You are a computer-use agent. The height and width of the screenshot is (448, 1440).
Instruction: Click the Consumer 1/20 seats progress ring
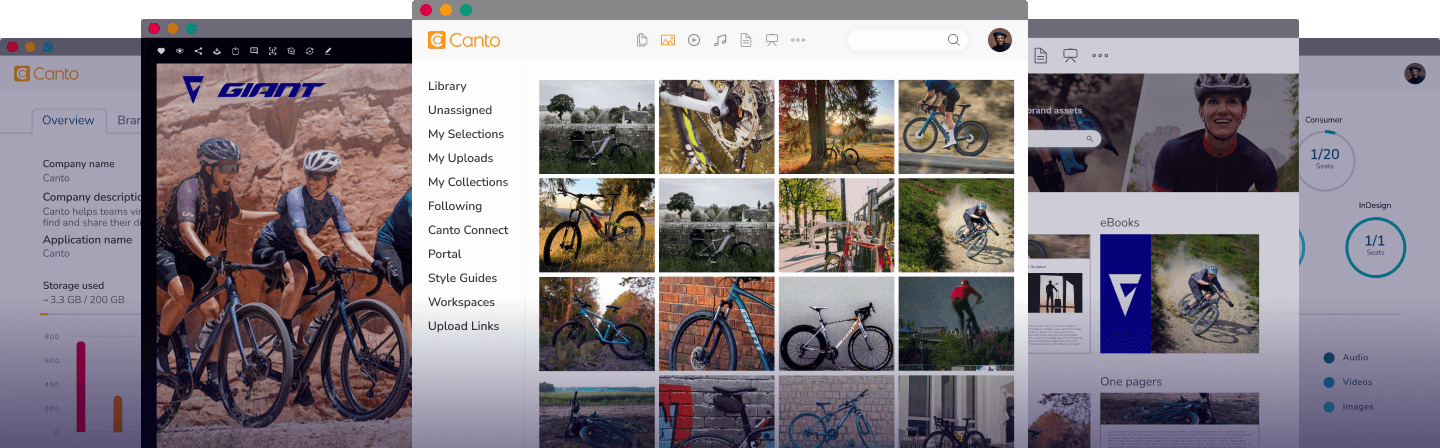tap(1325, 159)
